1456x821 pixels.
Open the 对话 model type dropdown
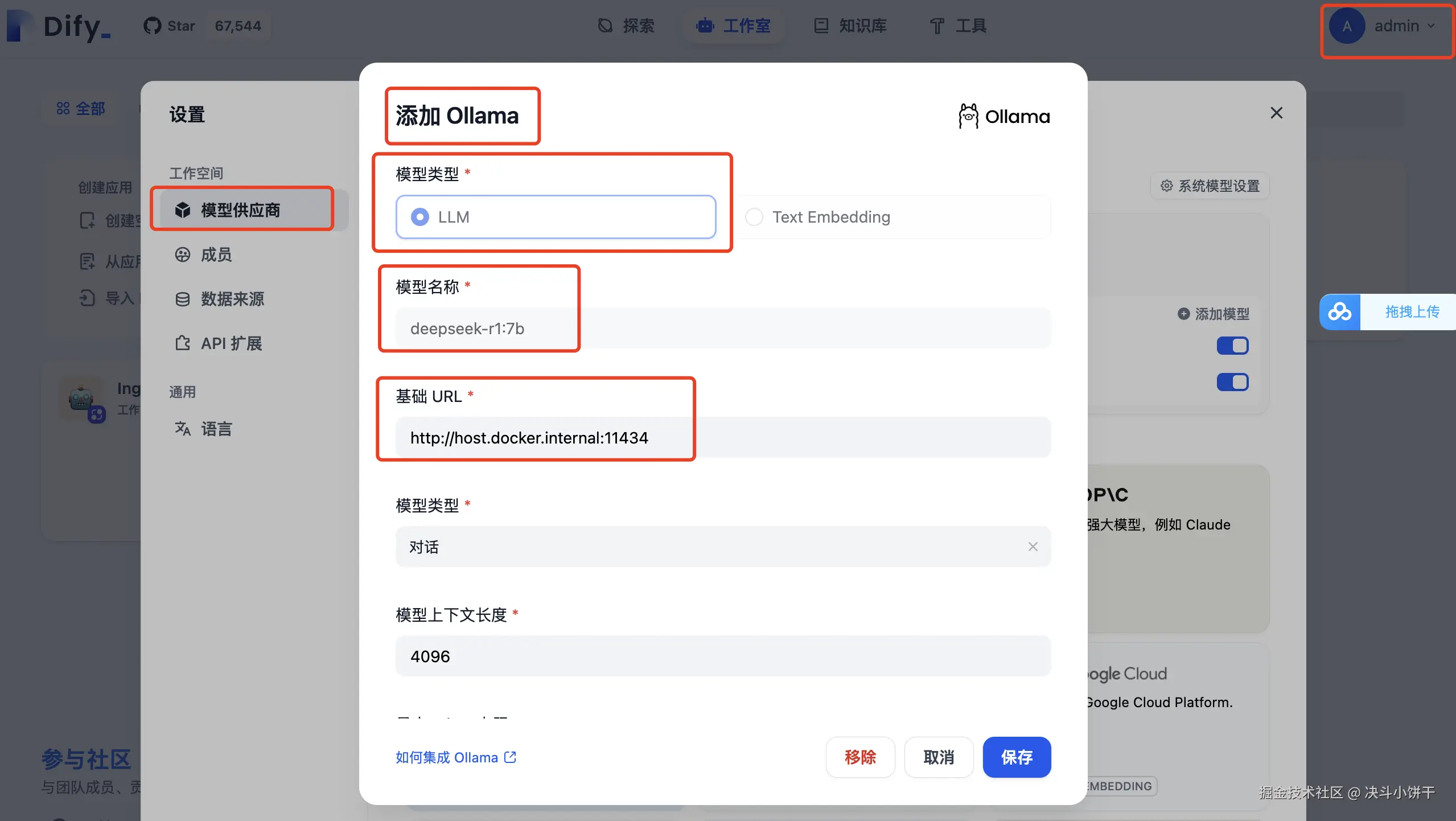[x=706, y=547]
